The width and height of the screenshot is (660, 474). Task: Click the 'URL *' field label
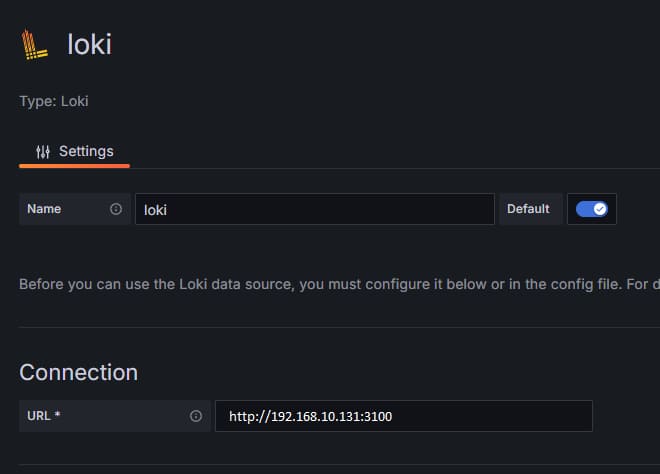click(x=44, y=416)
